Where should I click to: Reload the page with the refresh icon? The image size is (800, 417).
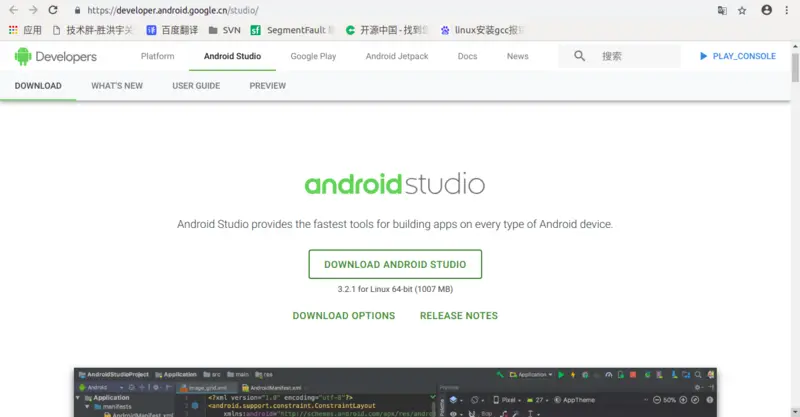53,10
